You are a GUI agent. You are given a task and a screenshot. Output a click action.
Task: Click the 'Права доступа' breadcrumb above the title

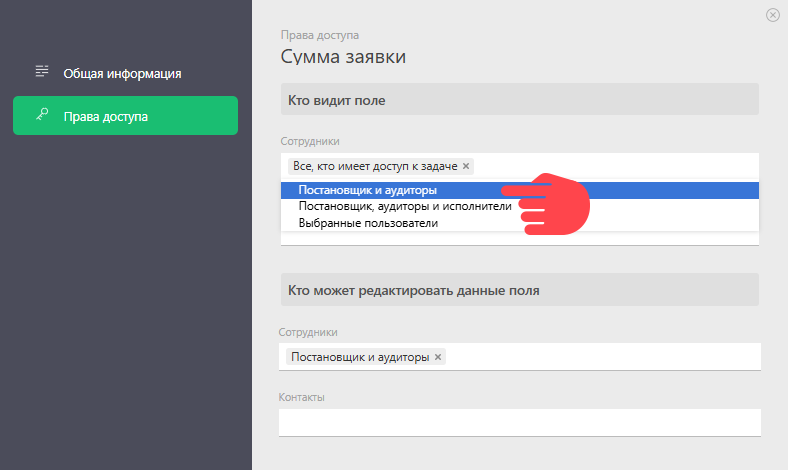(320, 35)
